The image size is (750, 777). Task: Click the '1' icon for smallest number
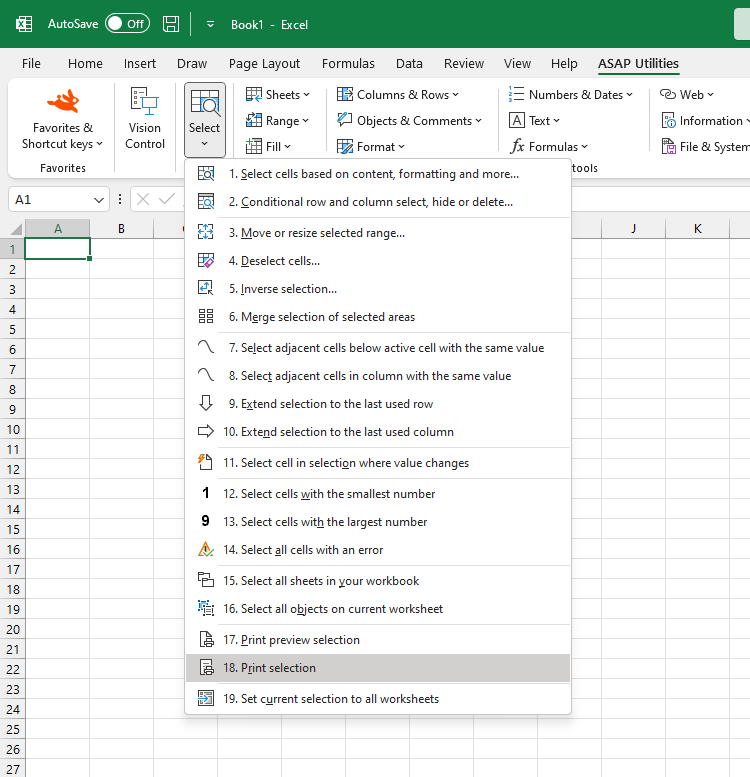[x=206, y=493]
